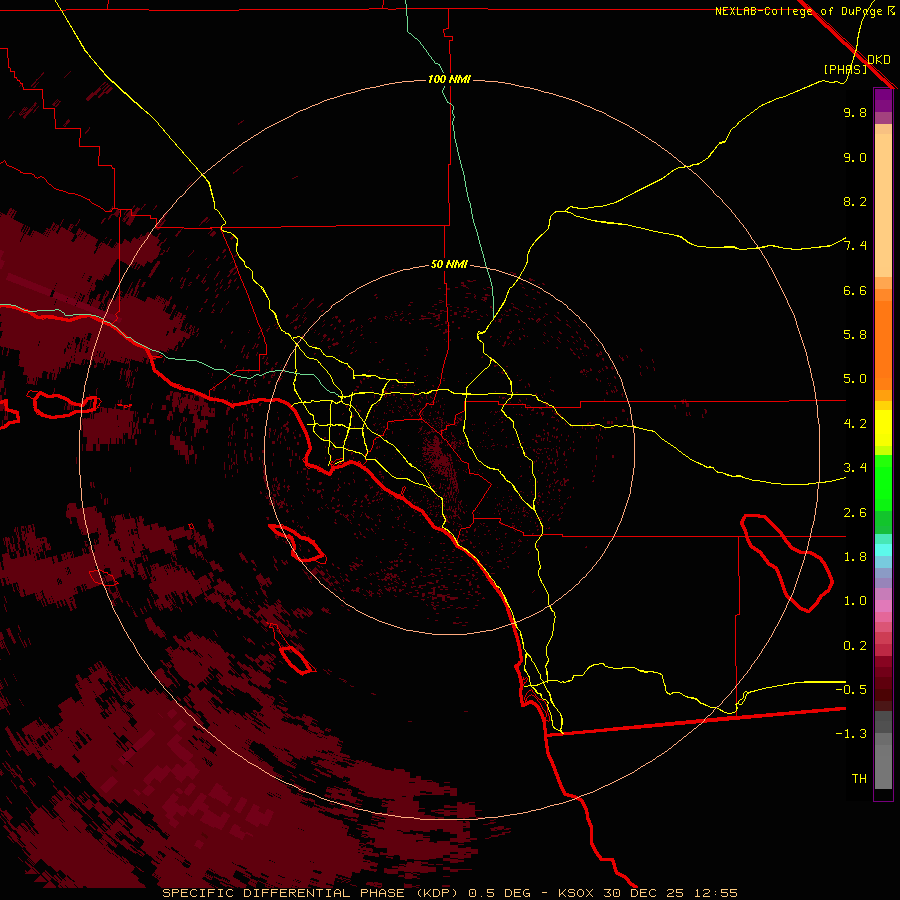The height and width of the screenshot is (900, 900).
Task: Click the 5.0 value on color scale
Action: point(855,379)
